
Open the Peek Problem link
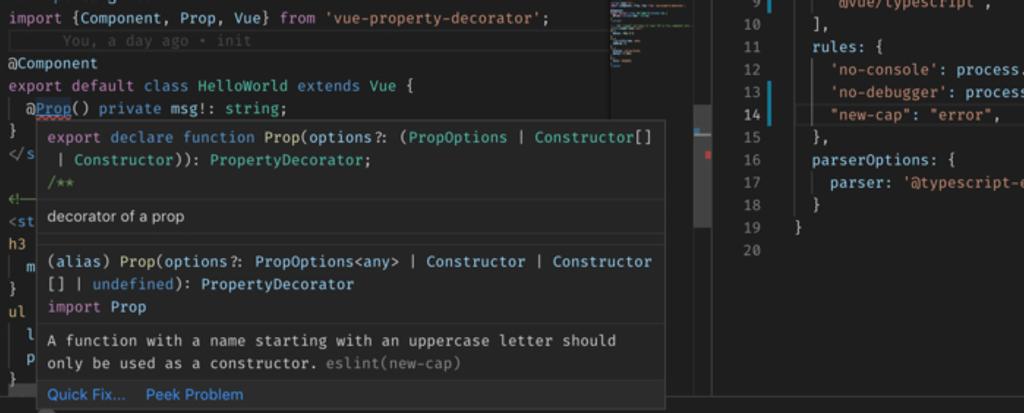pos(195,395)
